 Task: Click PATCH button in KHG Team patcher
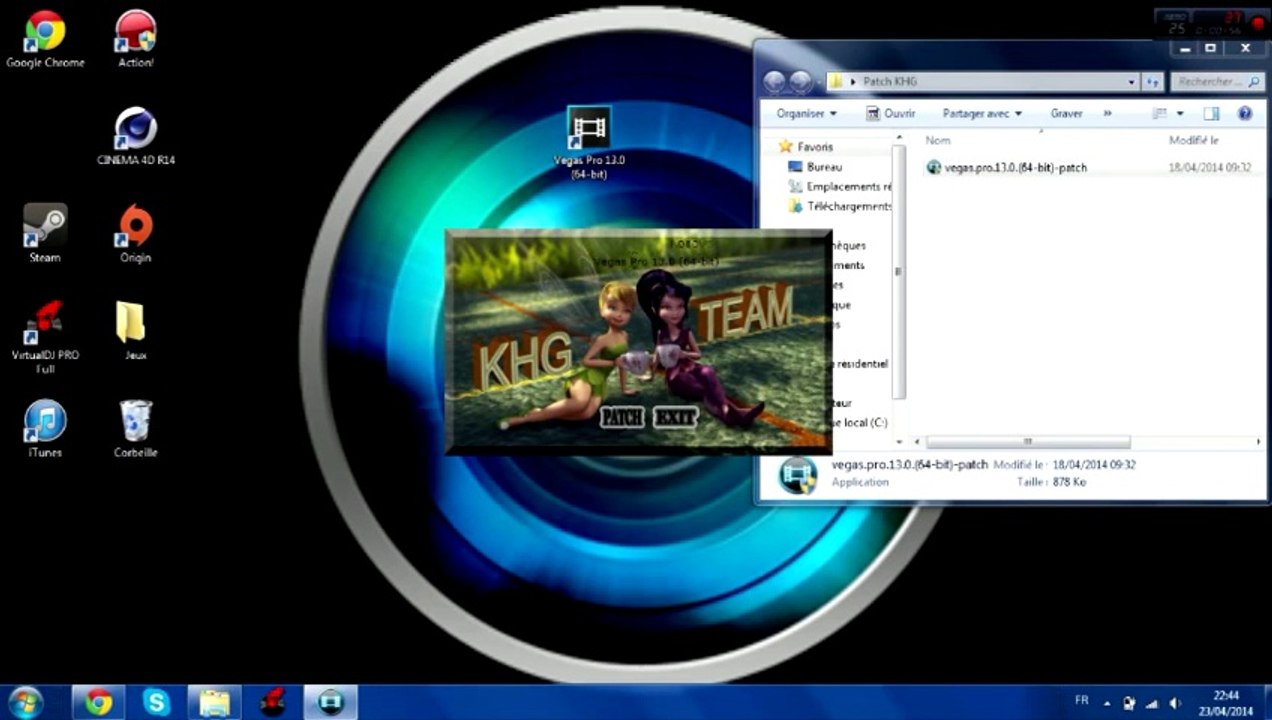click(x=621, y=418)
